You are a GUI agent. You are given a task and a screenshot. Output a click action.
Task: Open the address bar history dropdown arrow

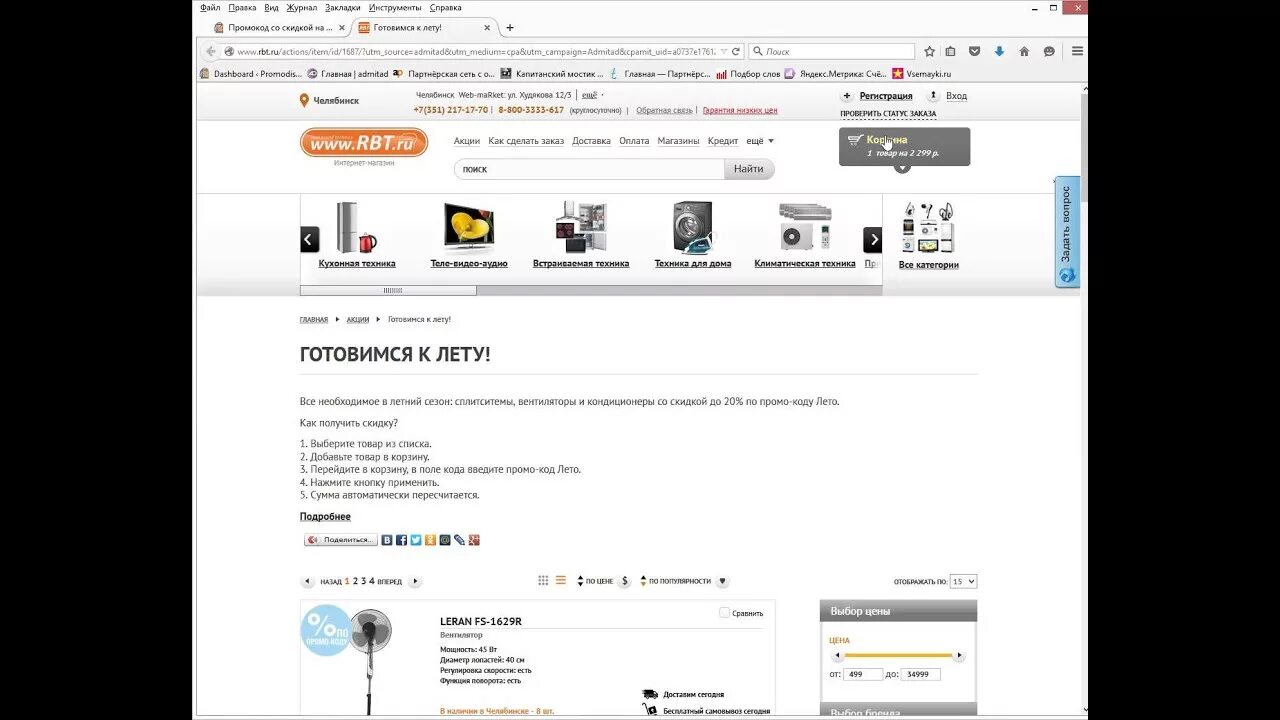723,51
